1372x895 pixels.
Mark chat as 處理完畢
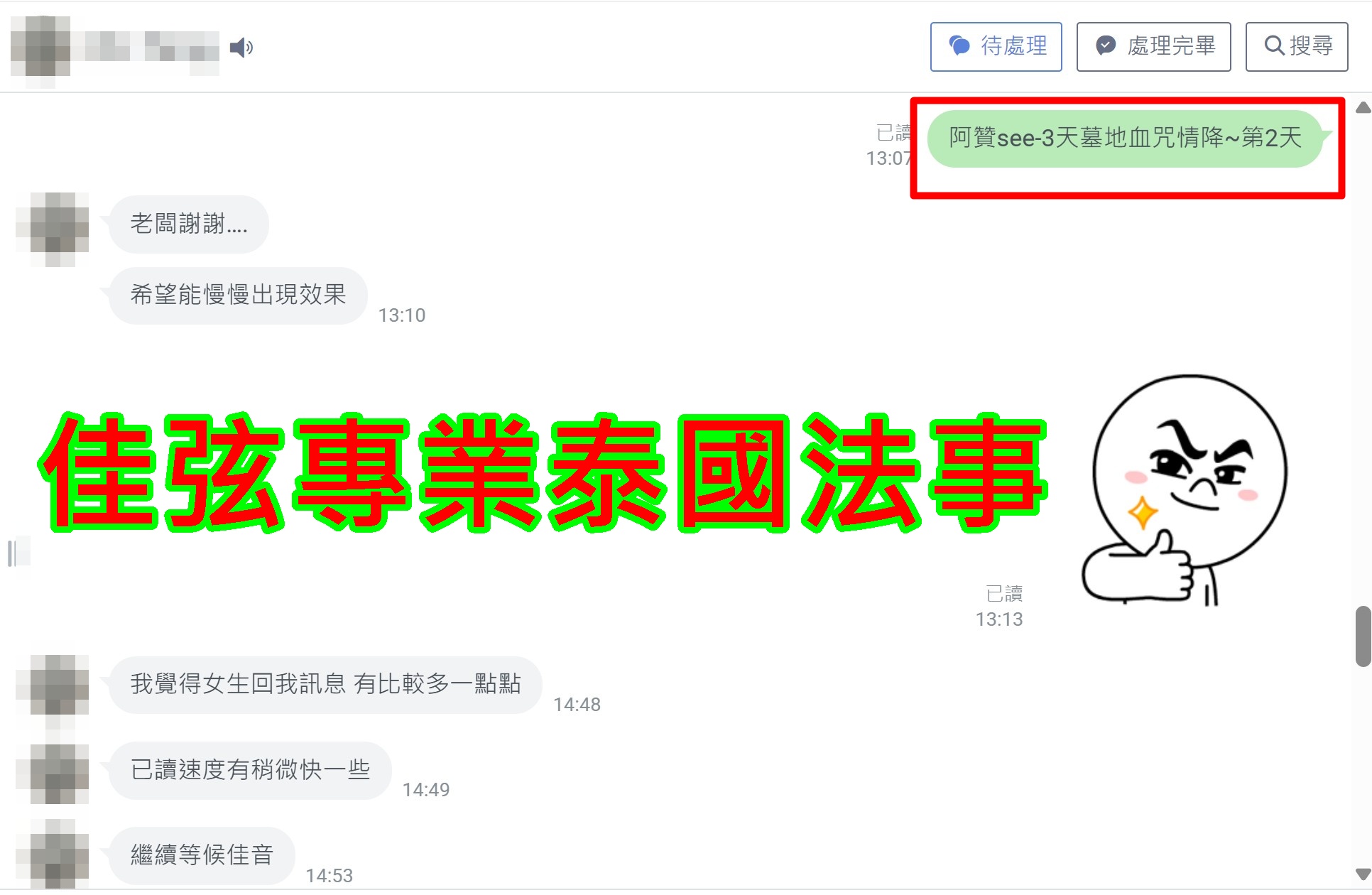(1154, 47)
